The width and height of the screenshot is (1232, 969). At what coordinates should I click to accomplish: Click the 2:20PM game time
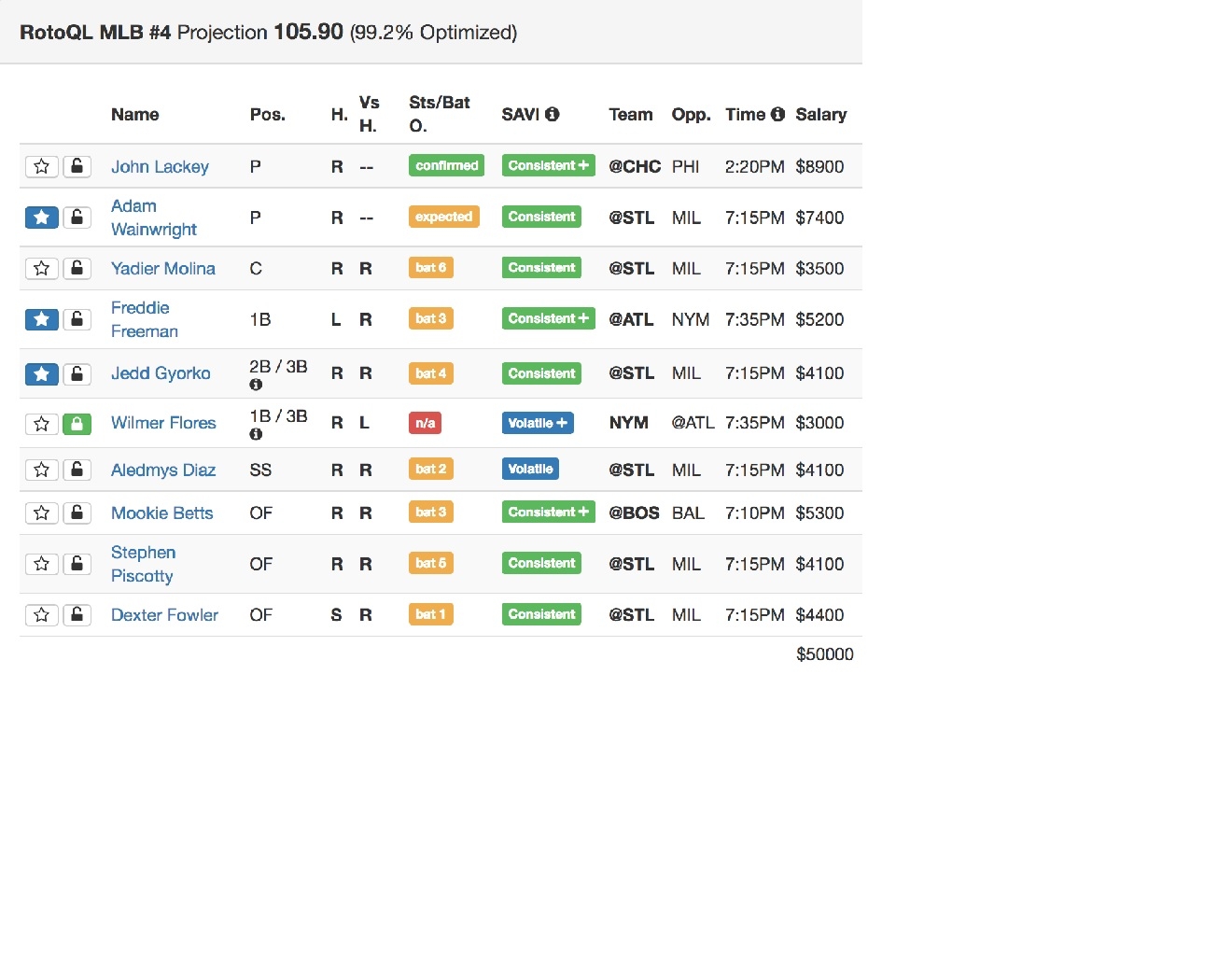click(754, 166)
